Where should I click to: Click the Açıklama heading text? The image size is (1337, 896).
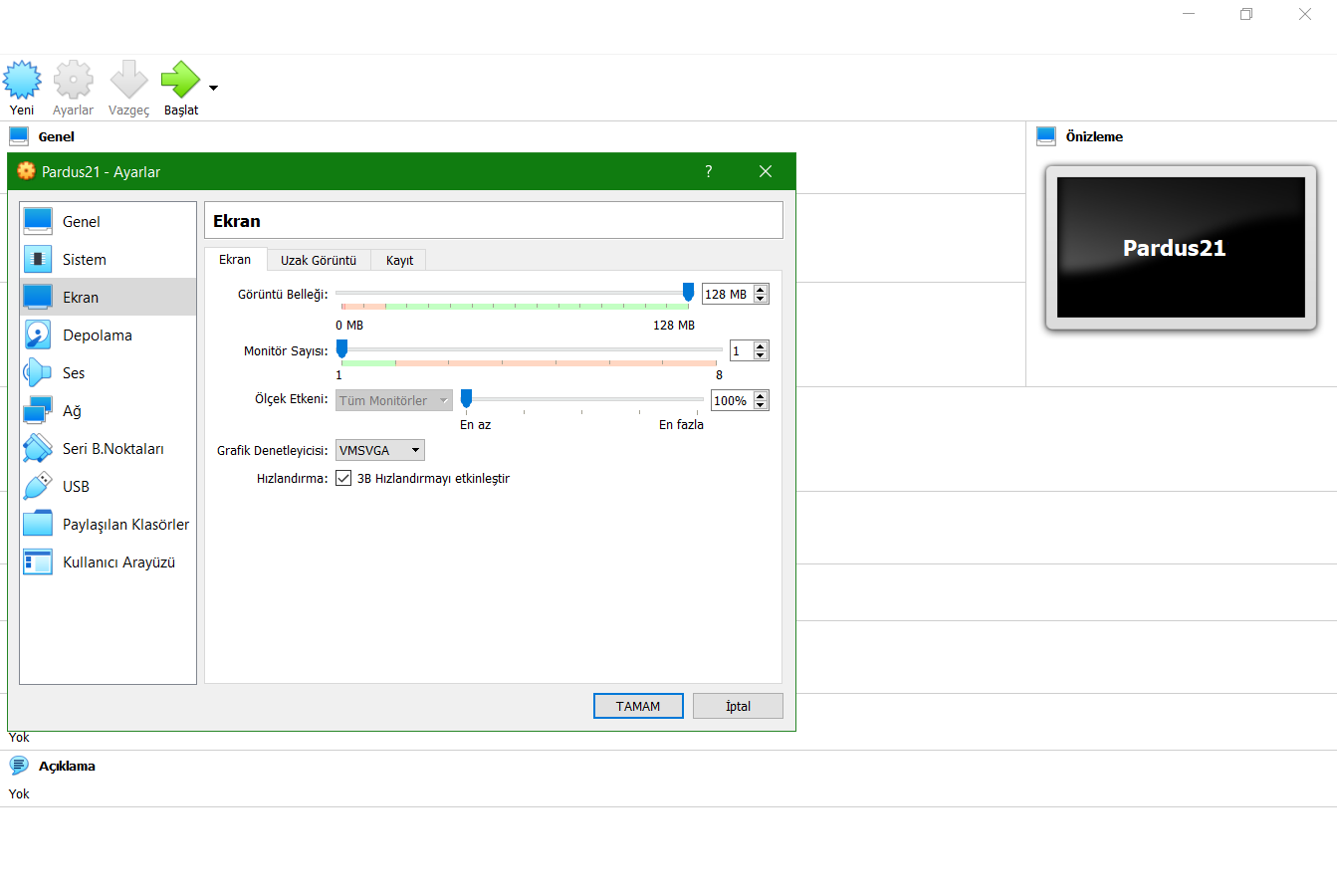(x=67, y=766)
